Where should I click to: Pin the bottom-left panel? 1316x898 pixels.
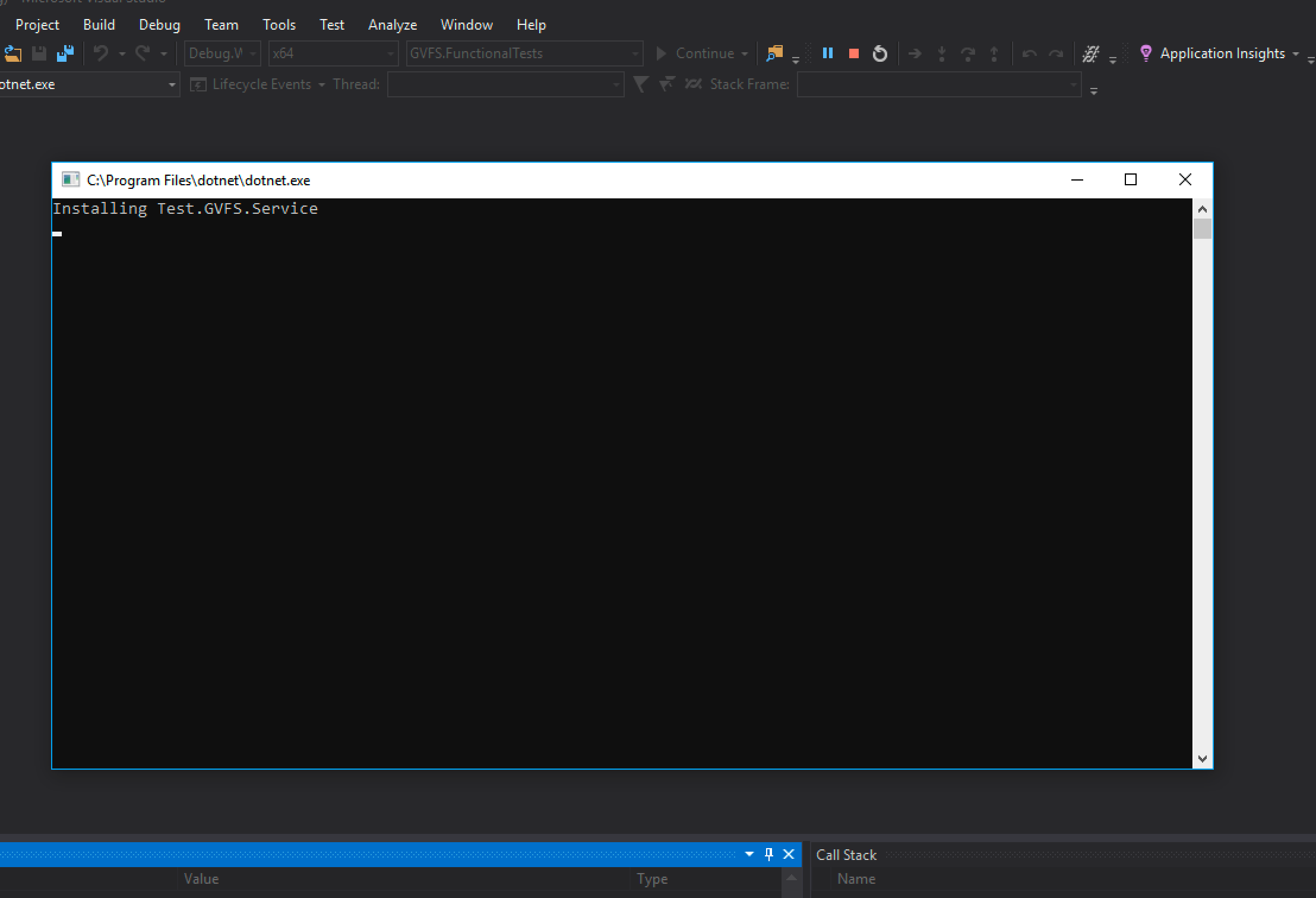point(769,854)
